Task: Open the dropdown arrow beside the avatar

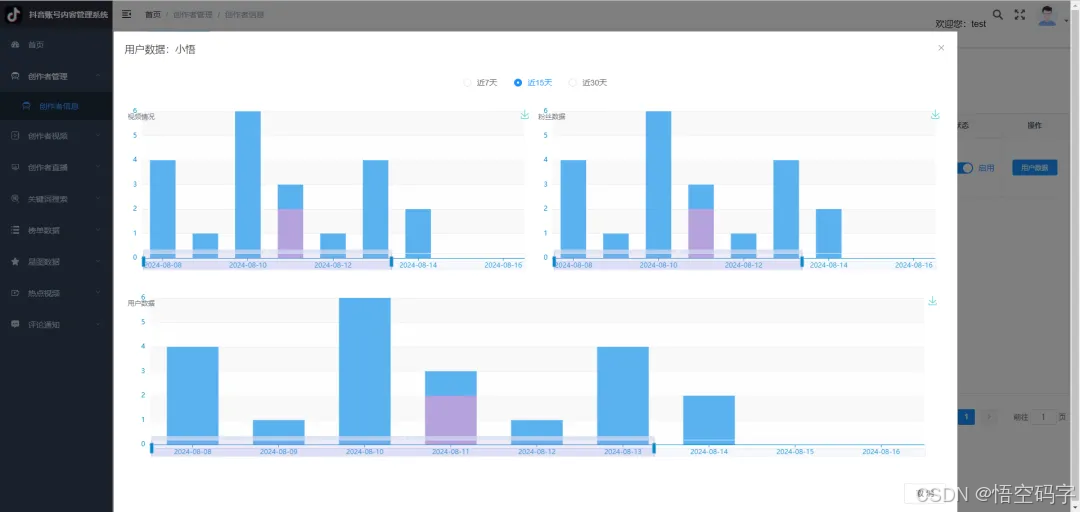Action: pos(1066,19)
